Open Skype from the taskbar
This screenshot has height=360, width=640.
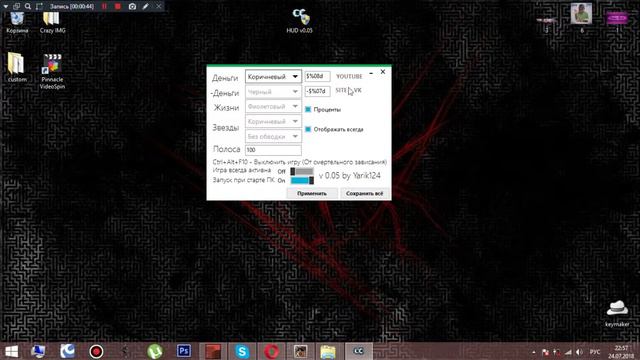242,351
